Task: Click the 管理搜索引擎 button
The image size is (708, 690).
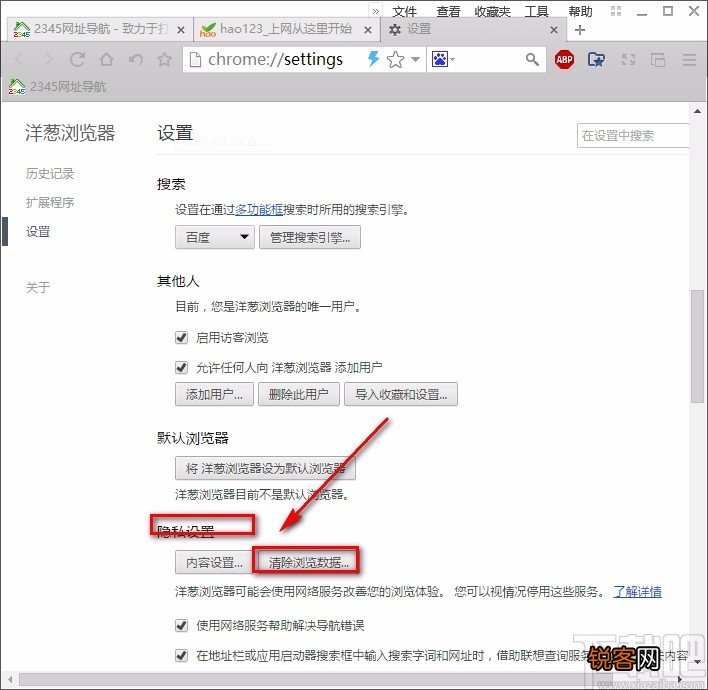Action: tap(310, 237)
